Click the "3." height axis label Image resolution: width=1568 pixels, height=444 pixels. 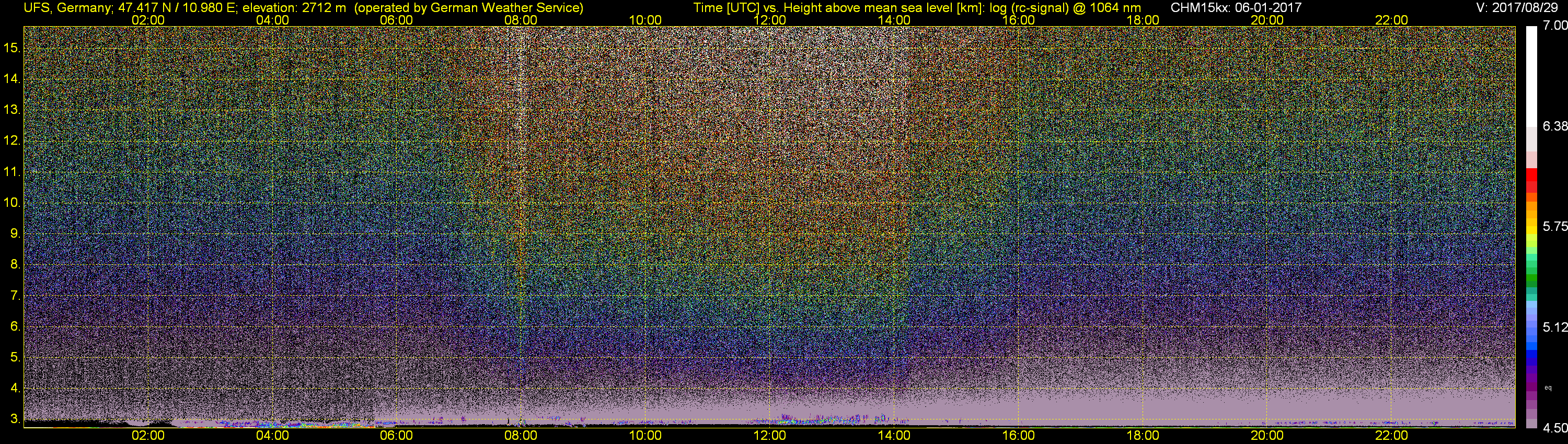[x=15, y=419]
